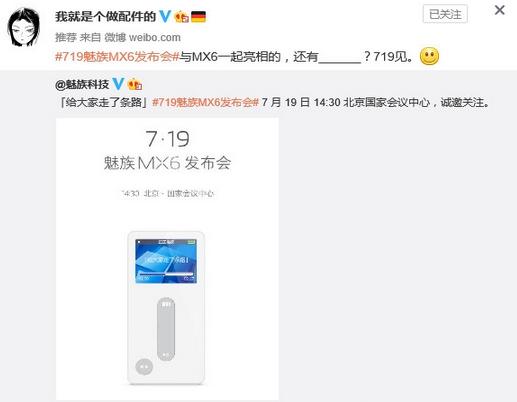The width and height of the screenshot is (517, 402).
Task: Click the blue V badge next to 魅族科技
Action: click(x=118, y=84)
